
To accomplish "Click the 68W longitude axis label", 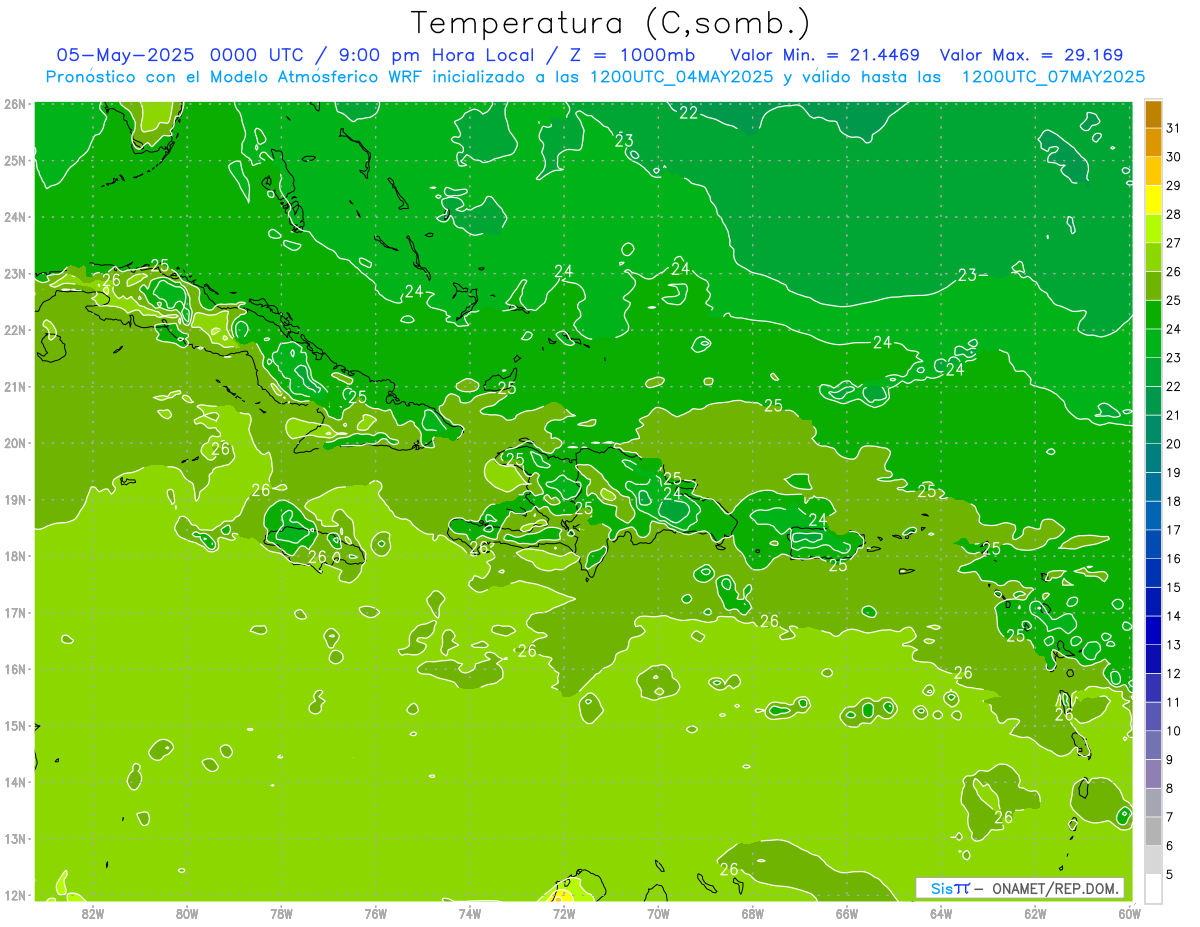I will (x=752, y=913).
